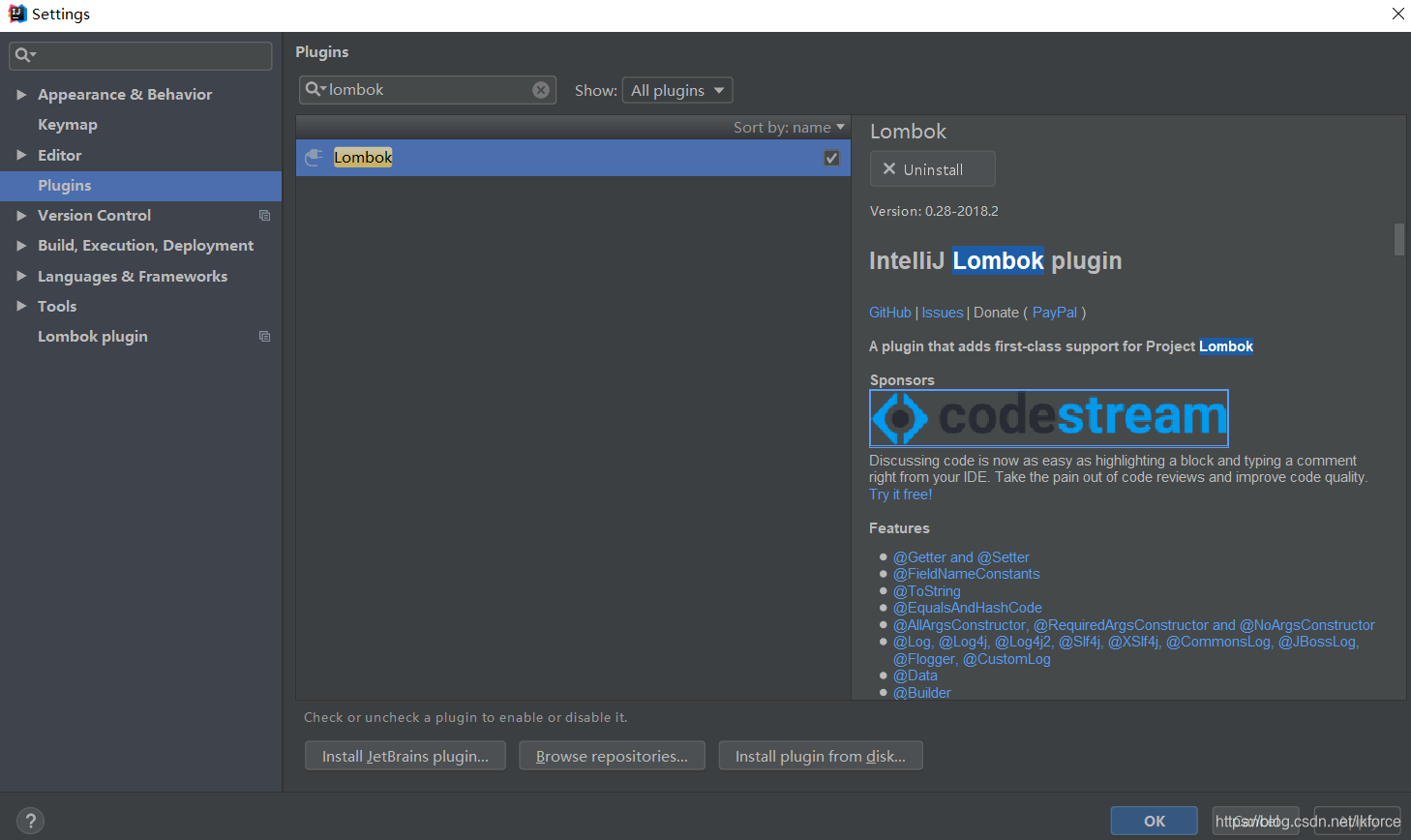Viewport: 1411px width, 840px height.
Task: Click the Try it free link
Action: pos(901,495)
